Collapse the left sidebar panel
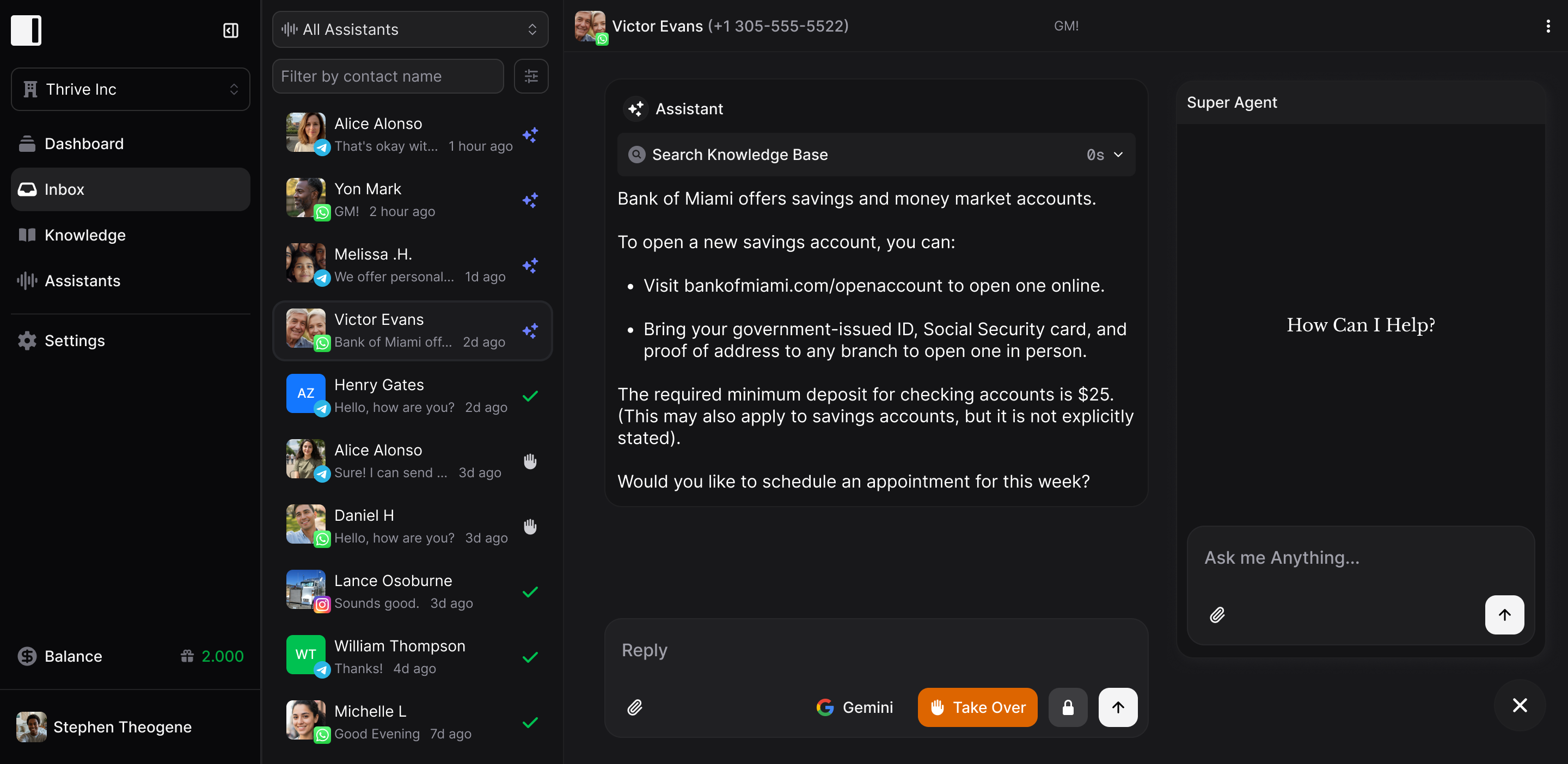 pyautogui.click(x=230, y=30)
